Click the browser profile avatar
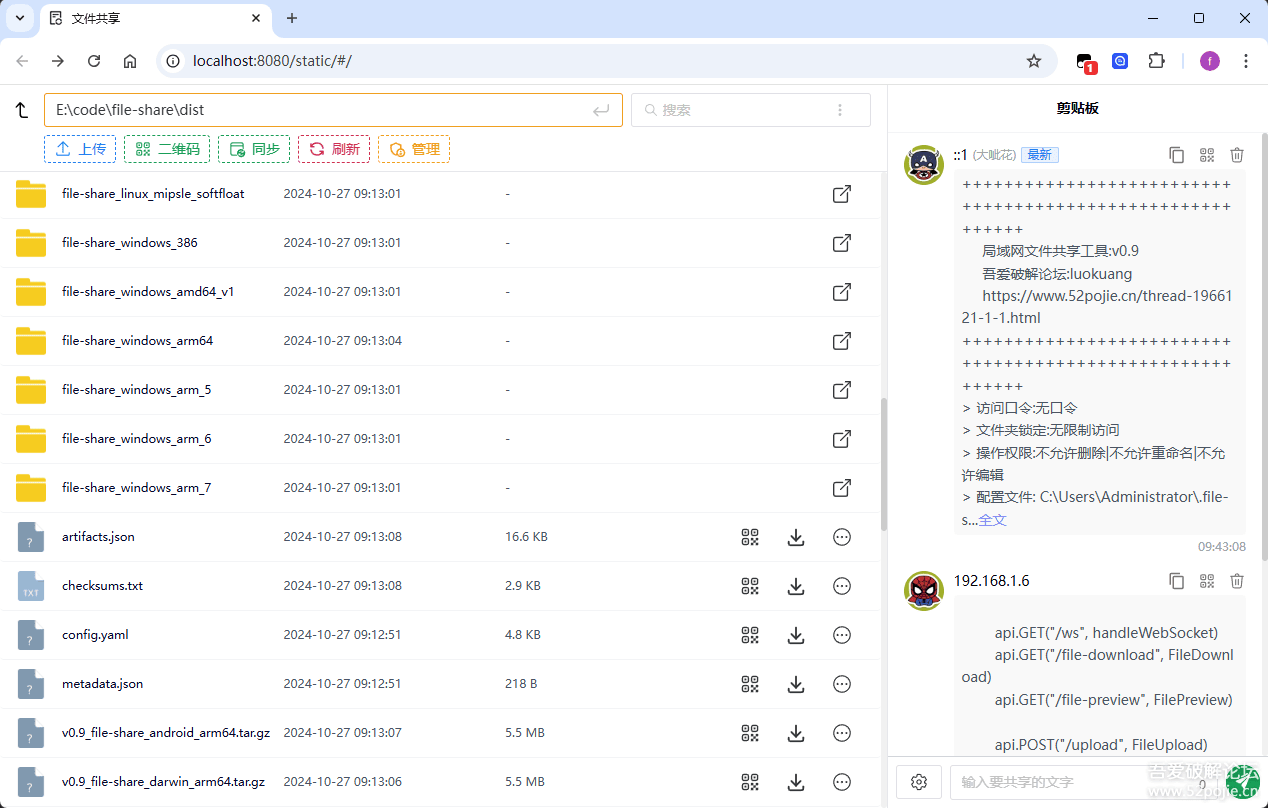 coord(1210,61)
